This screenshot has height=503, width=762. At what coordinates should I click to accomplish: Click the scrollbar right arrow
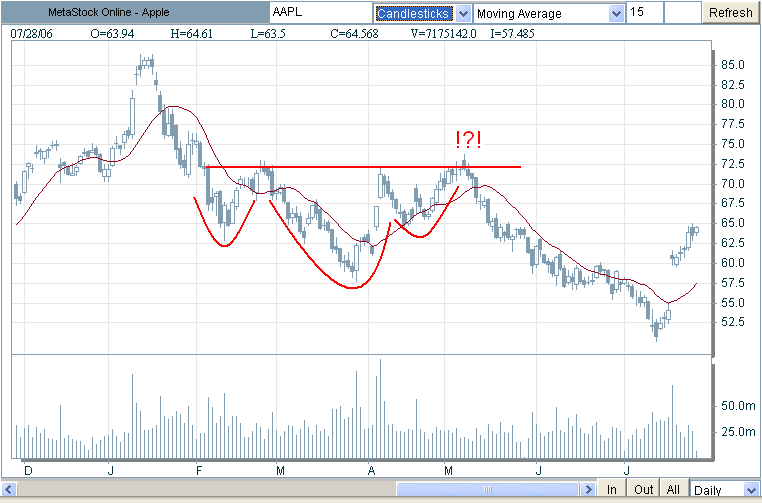point(588,489)
